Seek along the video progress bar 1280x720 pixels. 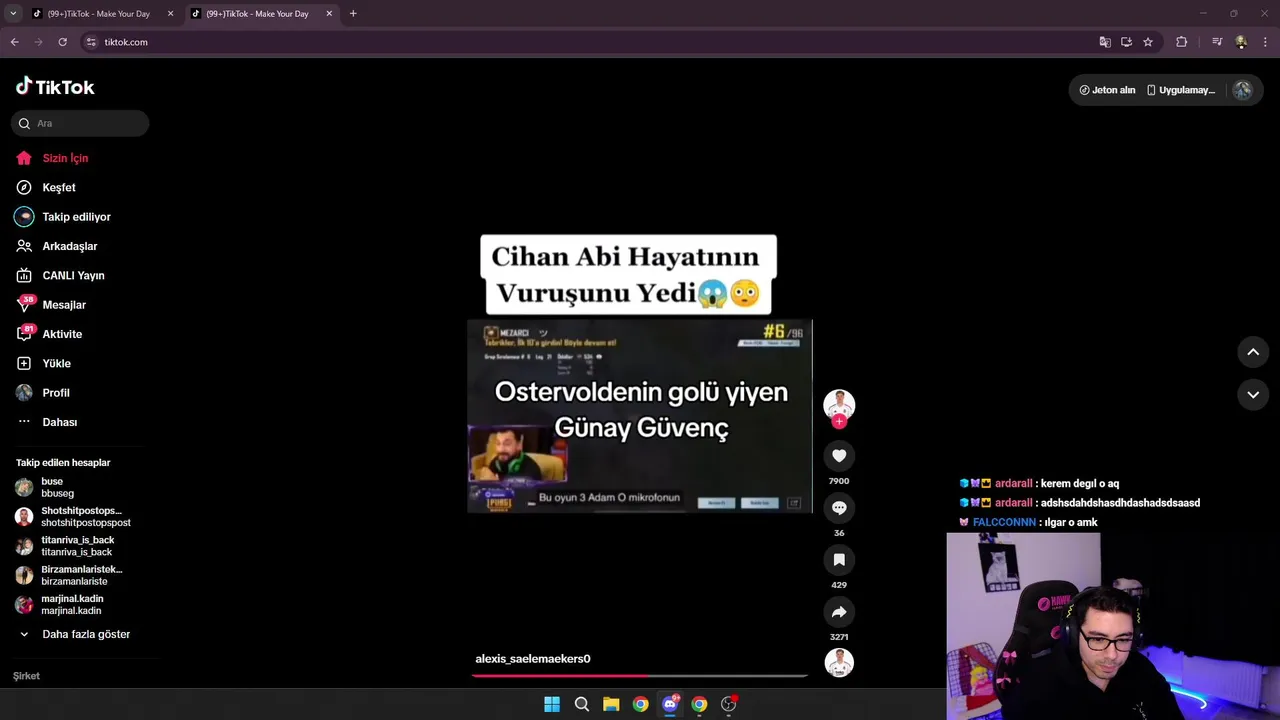point(640,676)
